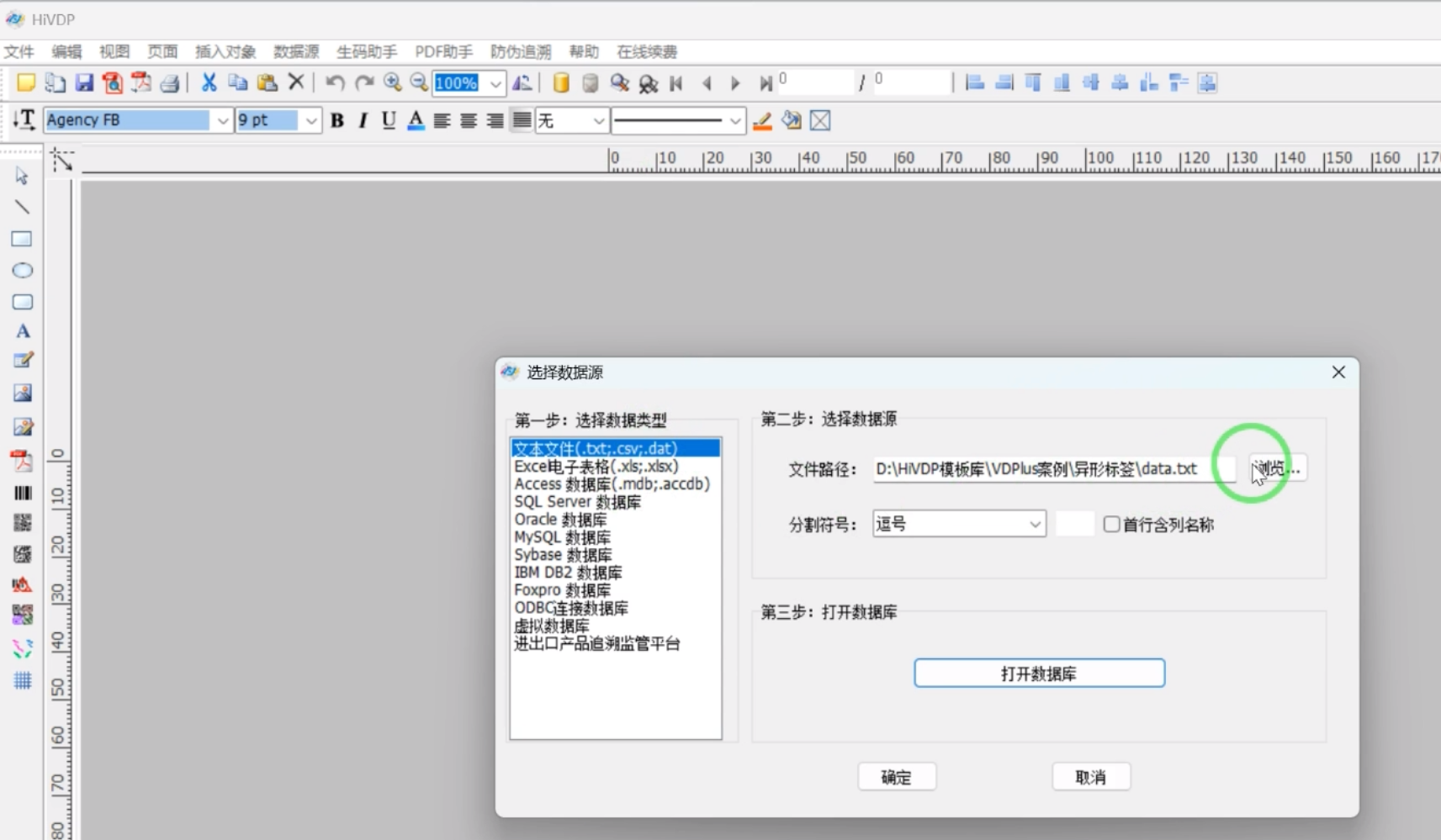Viewport: 1441px width, 840px height.
Task: Open the 插入对象 menu
Action: [225, 52]
